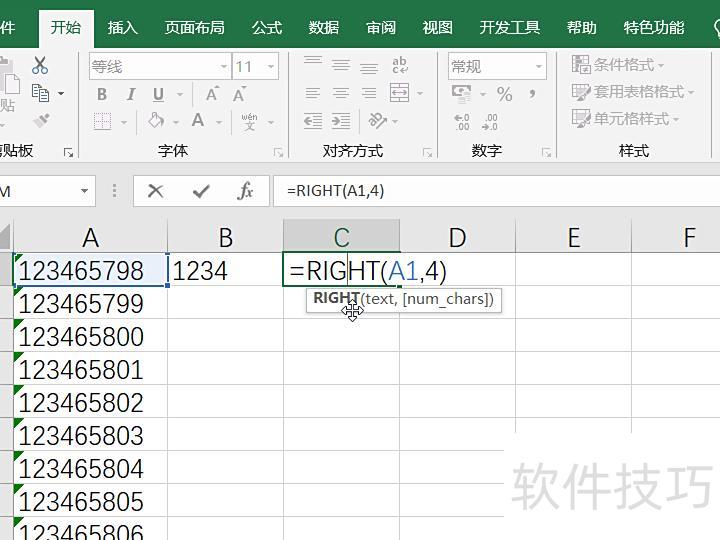This screenshot has width=720, height=540.
Task: Click inside the formula bar text
Action: click(336, 190)
